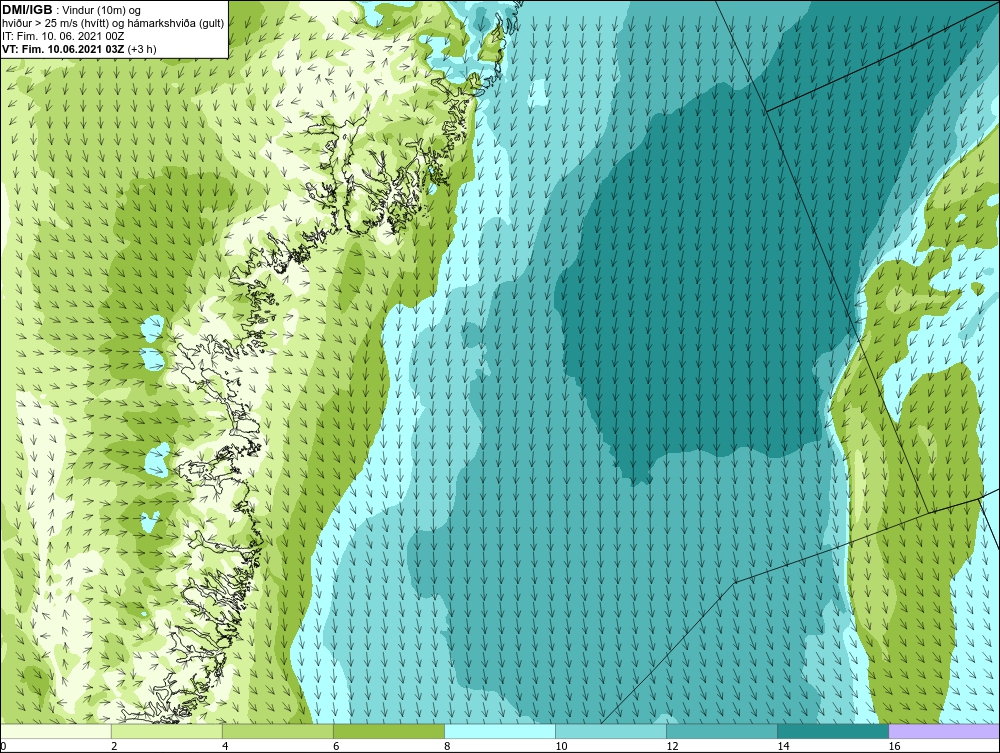Click the legend value '4'
The height and width of the screenshot is (753, 1000).
coord(225,746)
